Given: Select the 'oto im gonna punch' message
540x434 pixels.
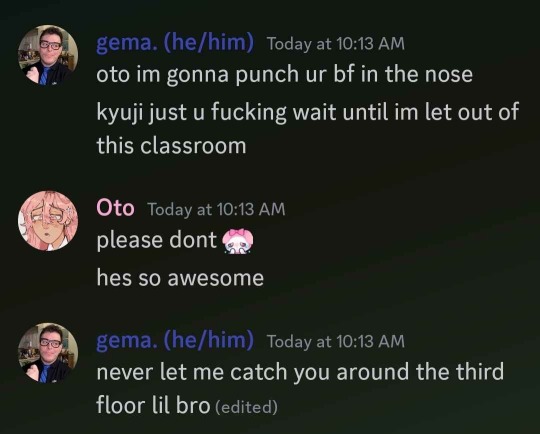Looking at the screenshot, I should pyautogui.click(x=284, y=75).
